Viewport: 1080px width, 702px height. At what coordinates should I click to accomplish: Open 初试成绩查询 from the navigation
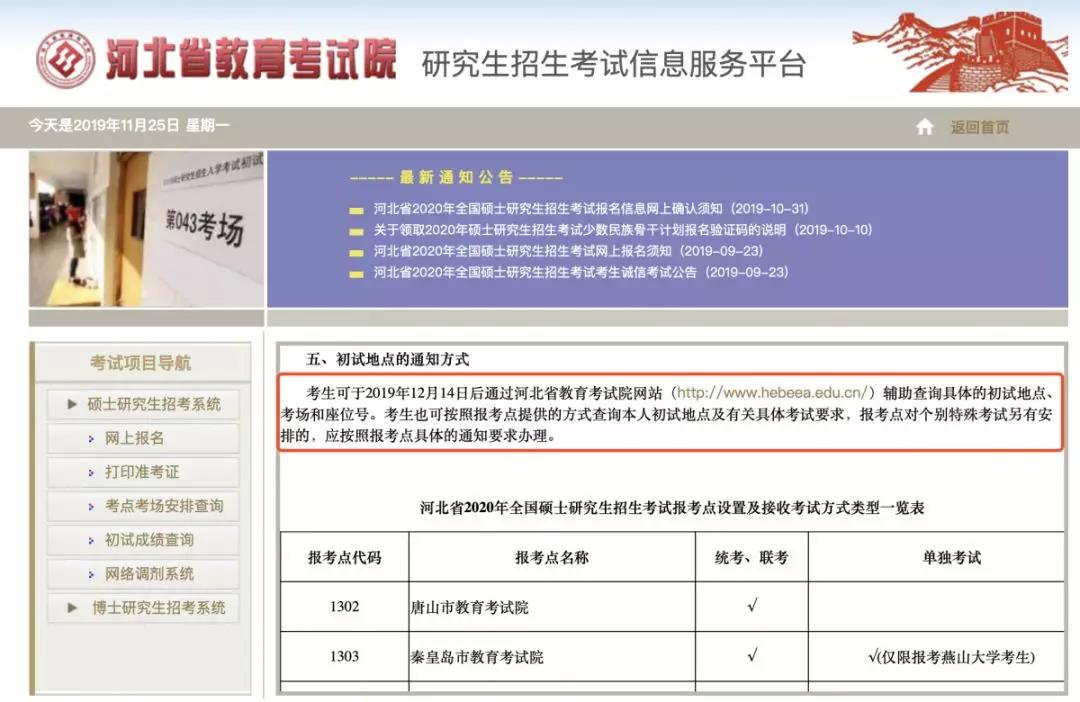coord(143,540)
